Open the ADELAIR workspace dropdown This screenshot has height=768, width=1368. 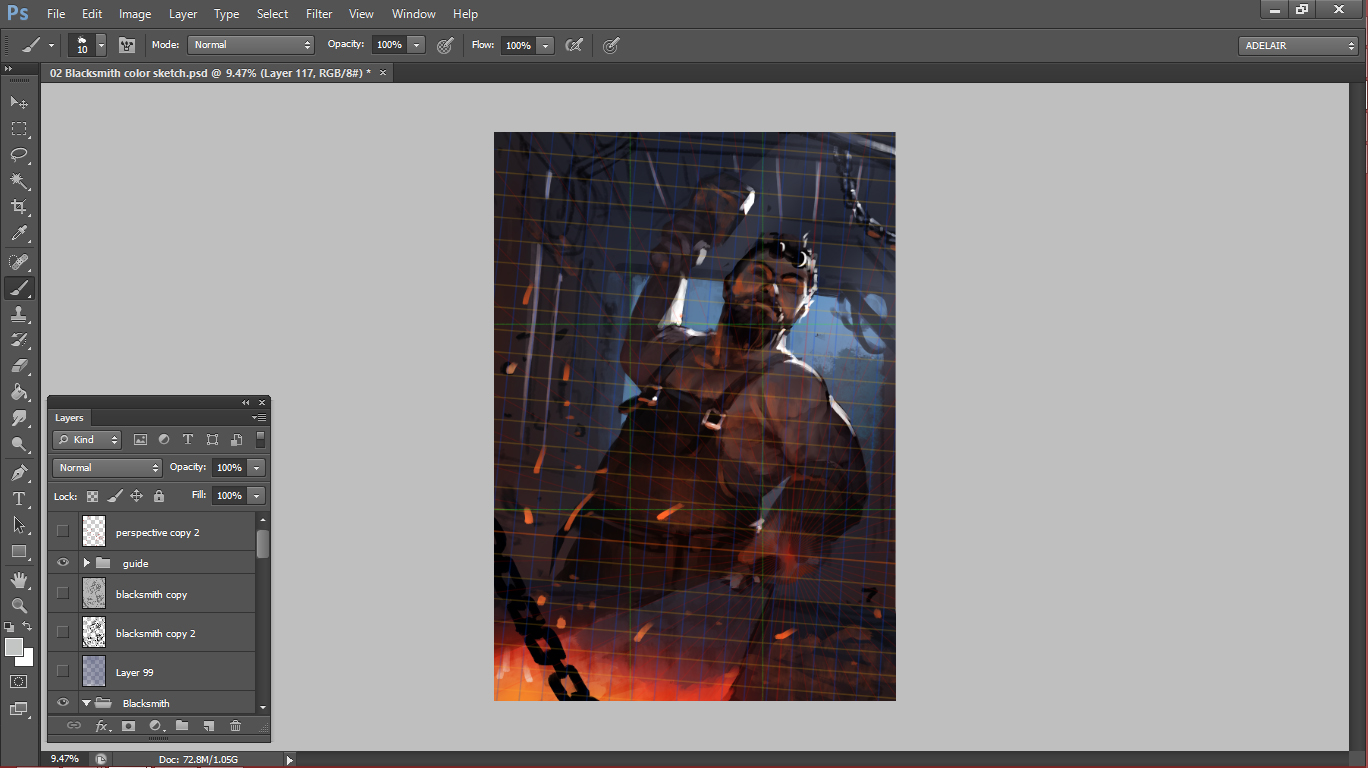(x=1297, y=46)
